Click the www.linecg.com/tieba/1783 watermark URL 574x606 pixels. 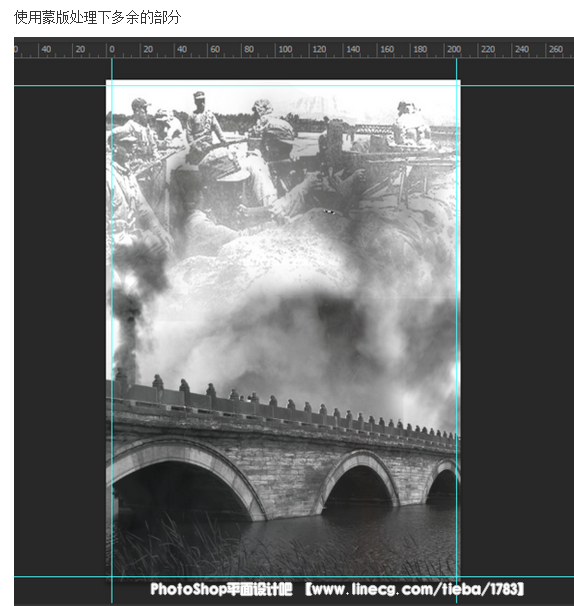[415, 589]
